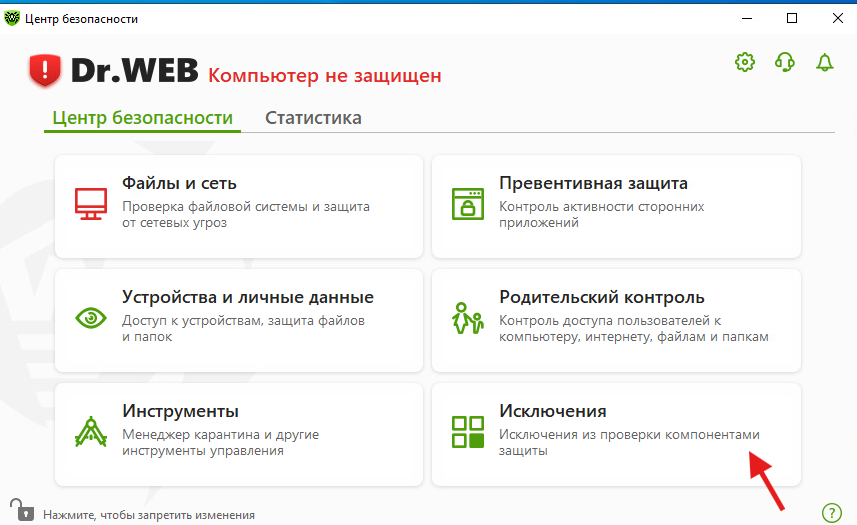Viewport: 857px width, 525px height.
Task: Click the red monitor icon for Files and Network
Action: (x=91, y=204)
